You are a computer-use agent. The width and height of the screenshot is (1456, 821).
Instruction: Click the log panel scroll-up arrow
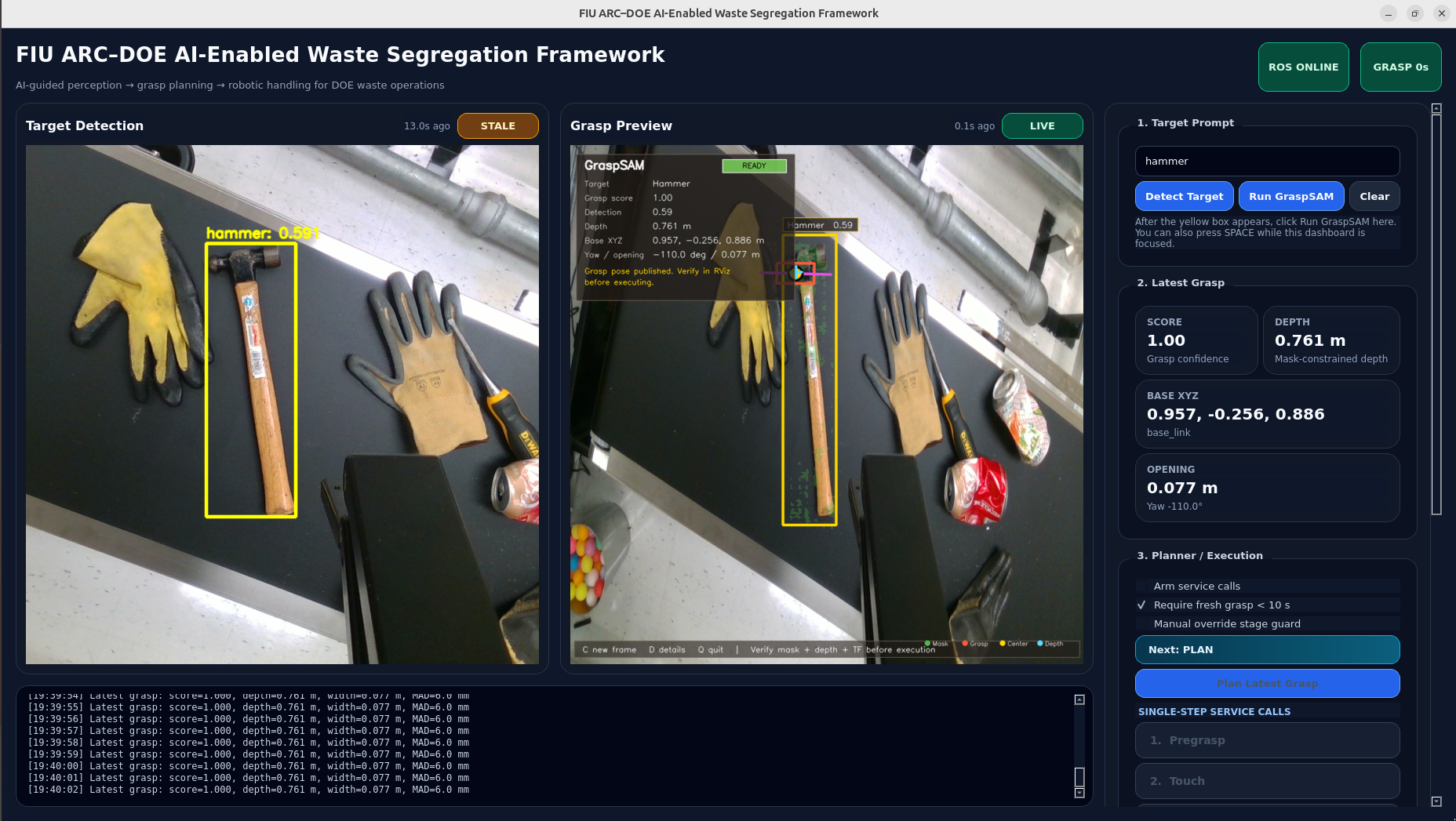1079,699
